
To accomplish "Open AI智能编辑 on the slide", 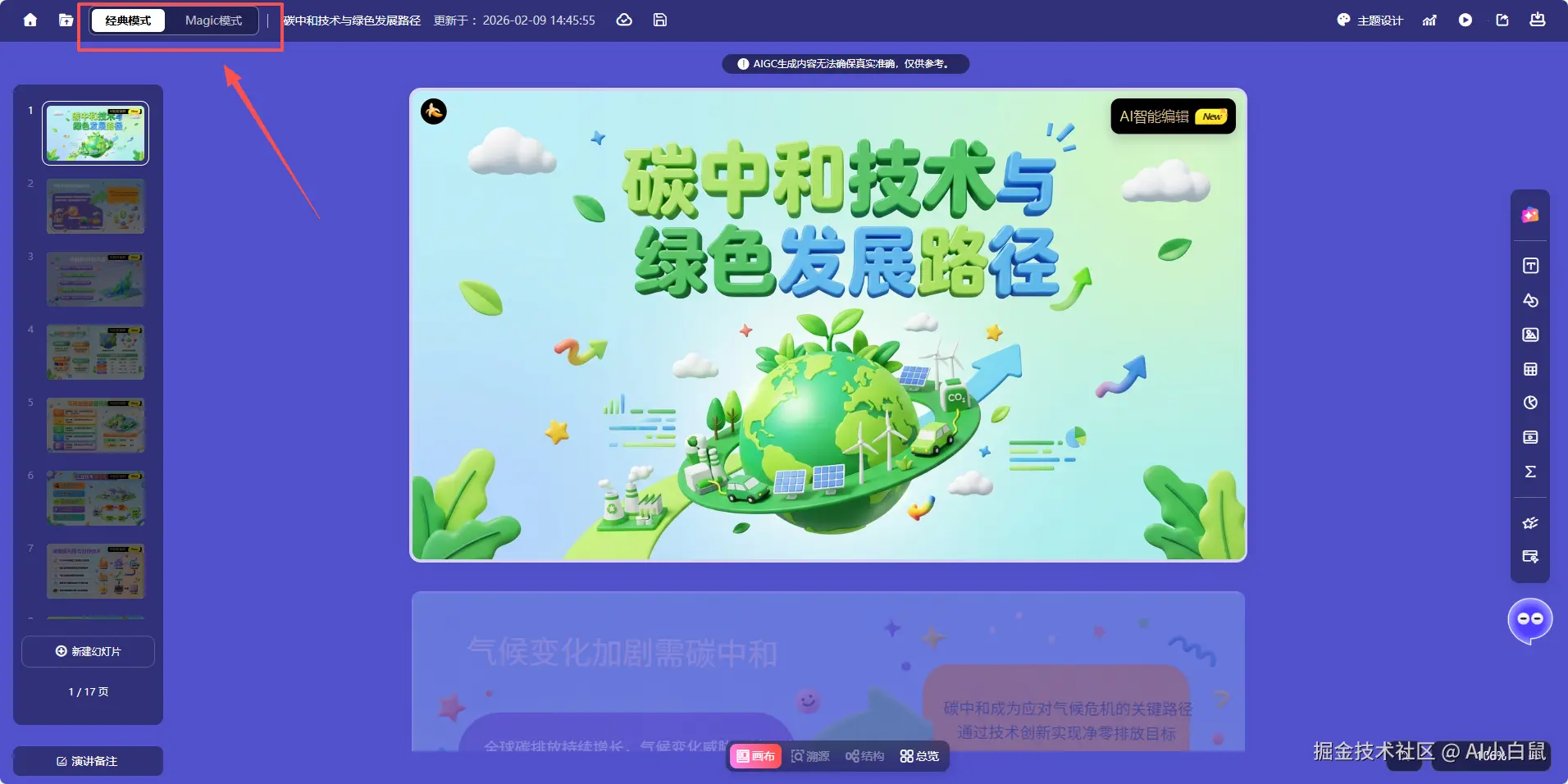I will tap(1173, 116).
